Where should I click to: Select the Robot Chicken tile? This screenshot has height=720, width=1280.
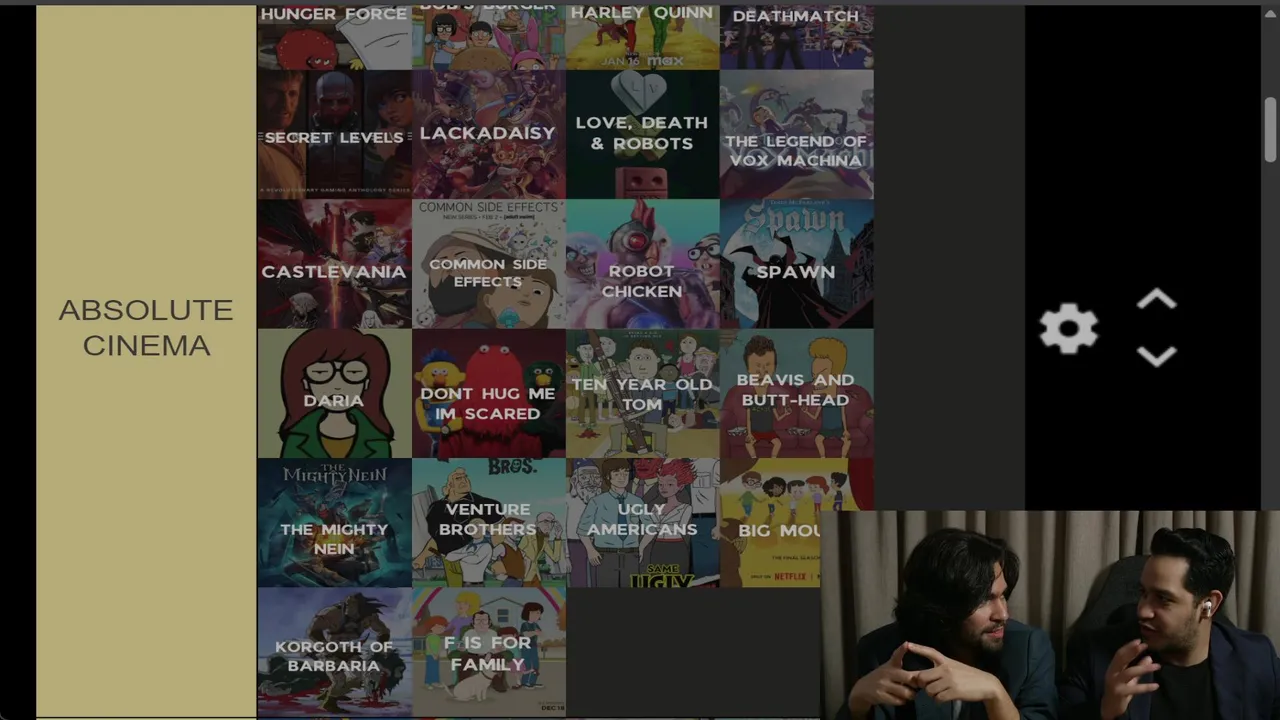tap(642, 264)
